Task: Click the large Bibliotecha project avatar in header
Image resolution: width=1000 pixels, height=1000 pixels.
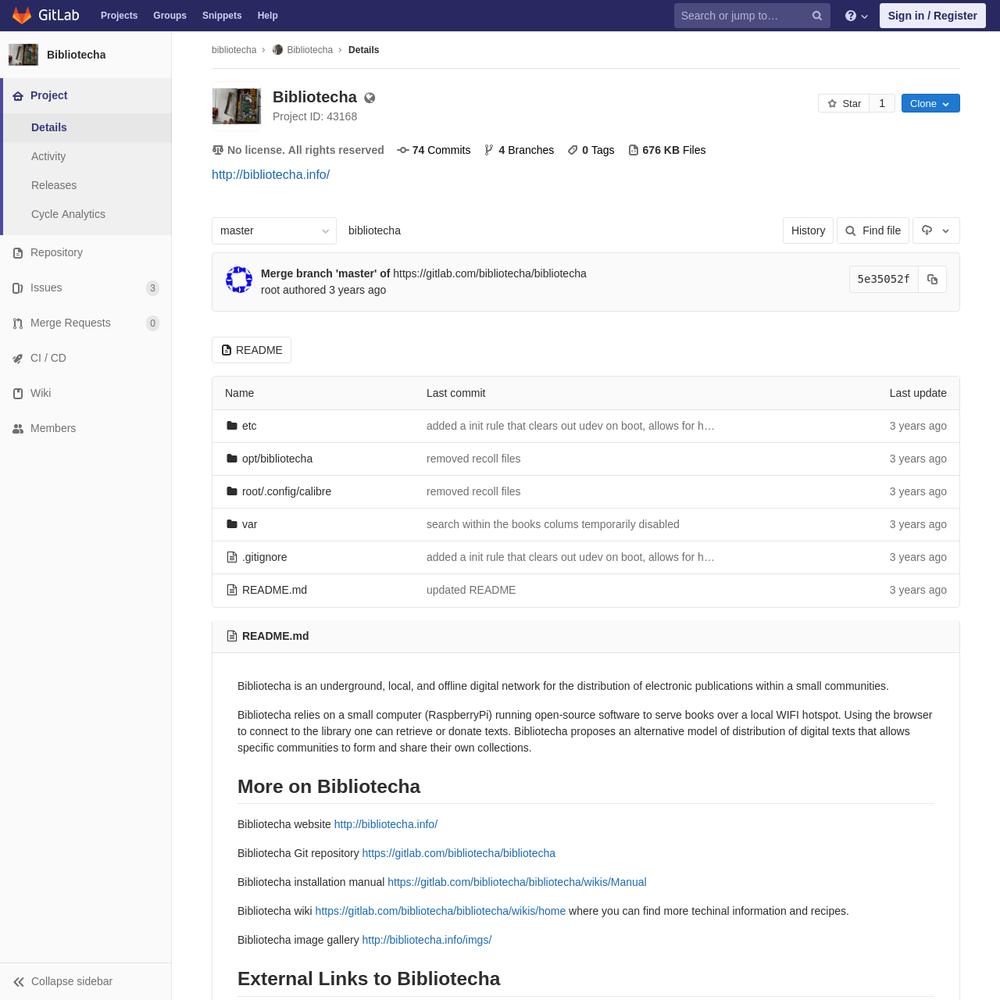Action: [236, 106]
